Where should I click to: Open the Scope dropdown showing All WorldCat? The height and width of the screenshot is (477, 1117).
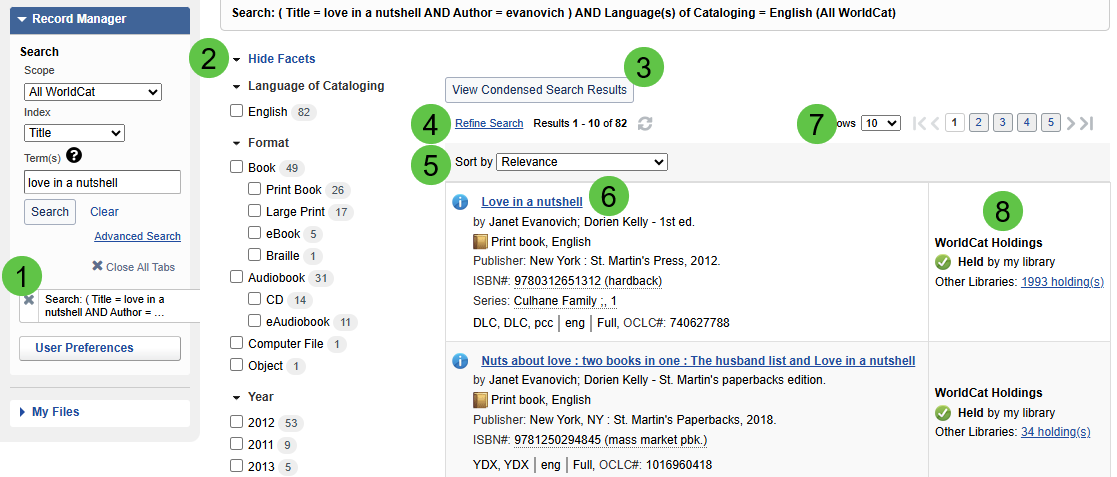(x=93, y=92)
